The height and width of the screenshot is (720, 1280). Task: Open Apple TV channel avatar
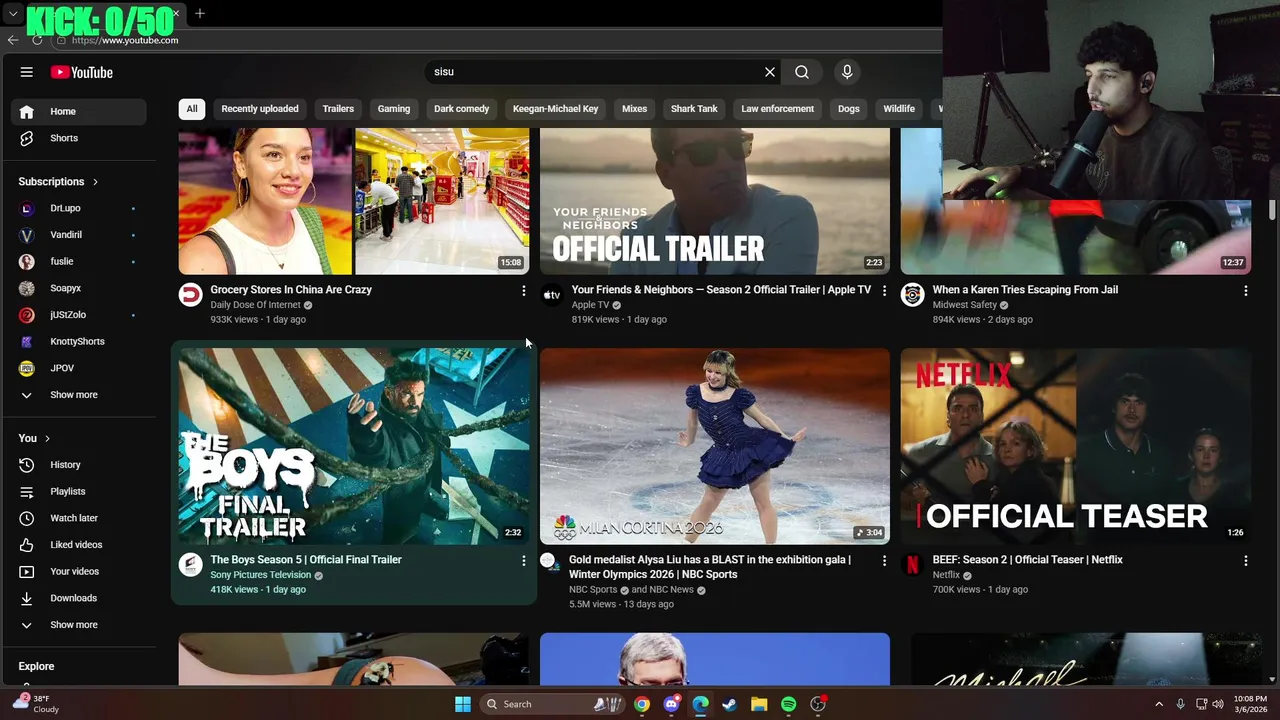pyautogui.click(x=551, y=294)
